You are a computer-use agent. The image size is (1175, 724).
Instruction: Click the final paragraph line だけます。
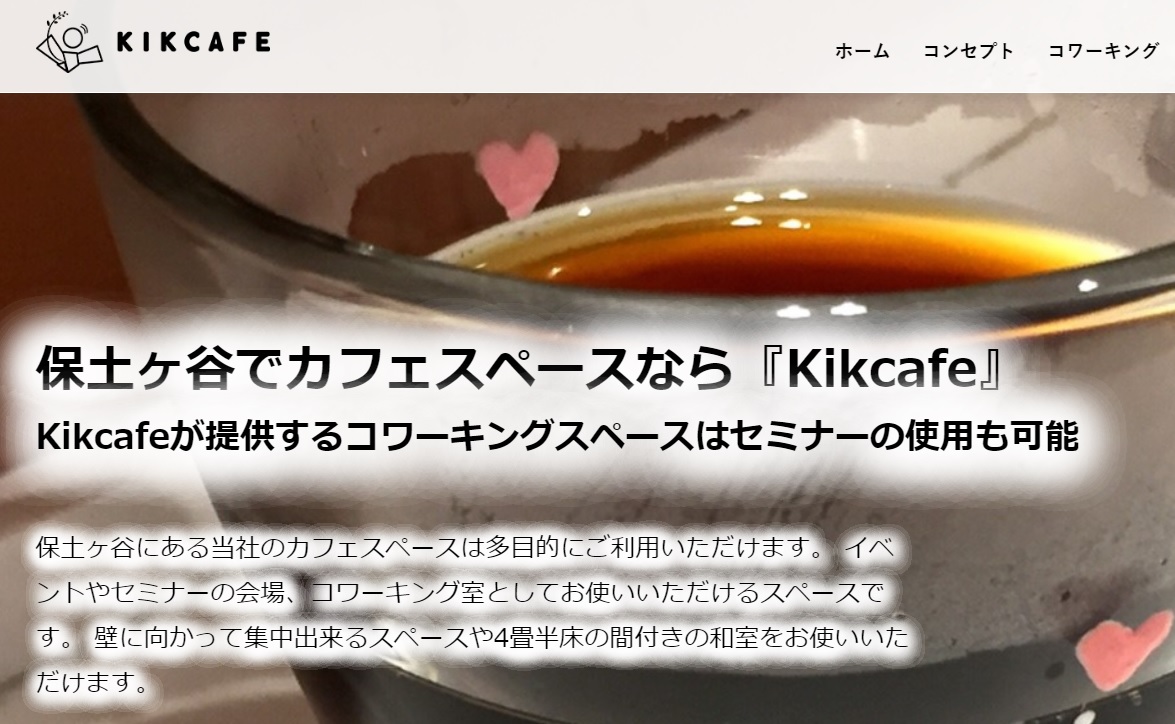click(x=93, y=683)
